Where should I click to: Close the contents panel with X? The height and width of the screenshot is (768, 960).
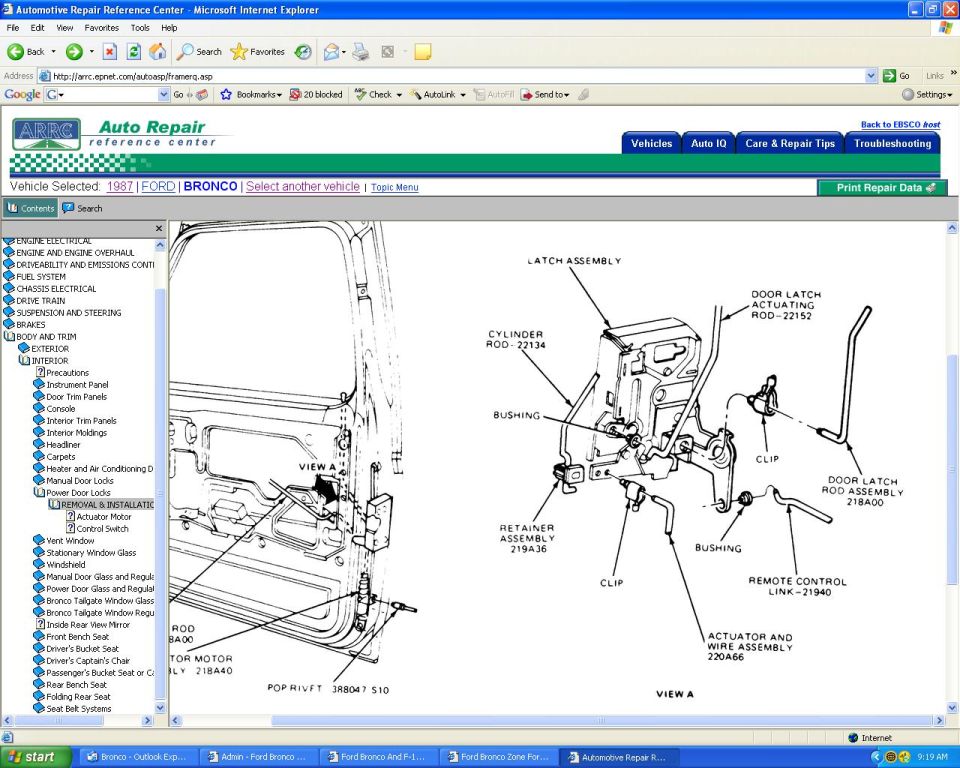pyautogui.click(x=159, y=228)
